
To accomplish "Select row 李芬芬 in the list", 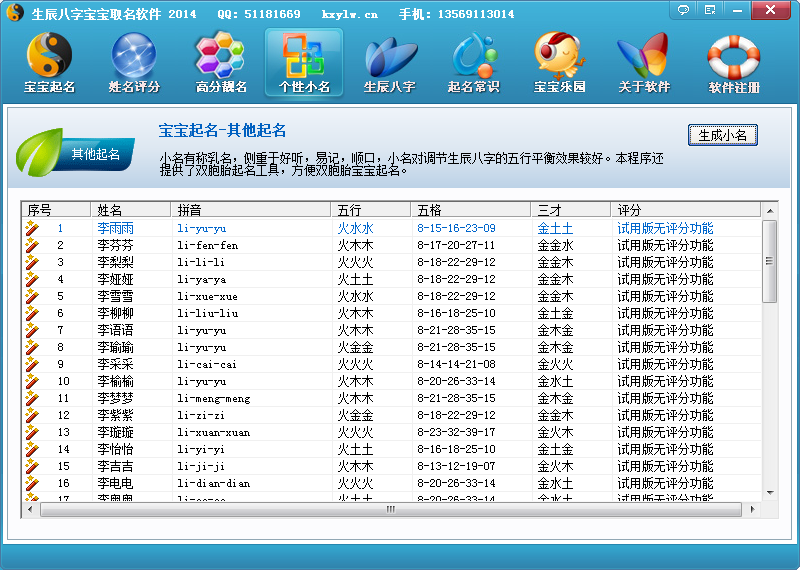I will point(115,245).
